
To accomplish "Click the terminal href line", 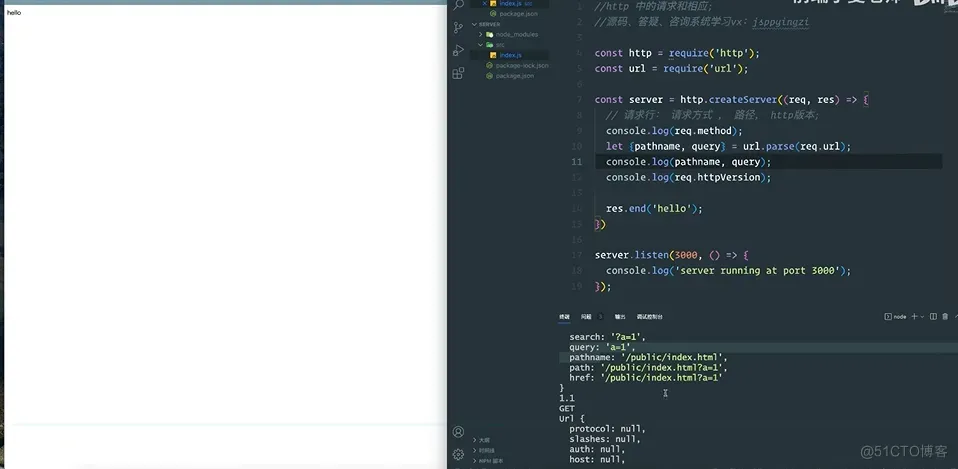I will (x=648, y=378).
